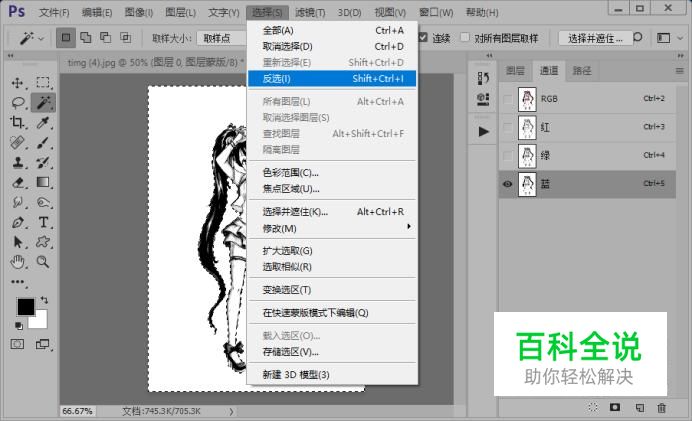Select the Type tool
The height and width of the screenshot is (421, 692).
[43, 222]
